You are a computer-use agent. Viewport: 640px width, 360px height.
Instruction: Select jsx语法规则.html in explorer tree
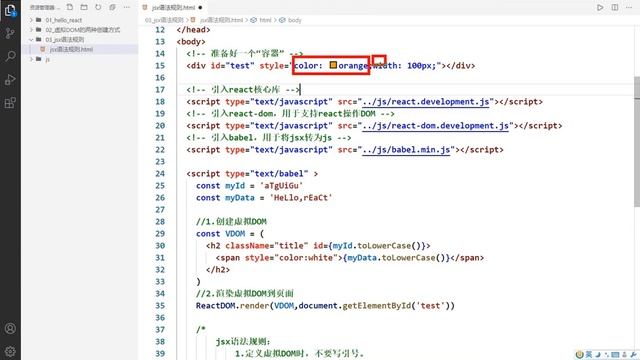71,49
